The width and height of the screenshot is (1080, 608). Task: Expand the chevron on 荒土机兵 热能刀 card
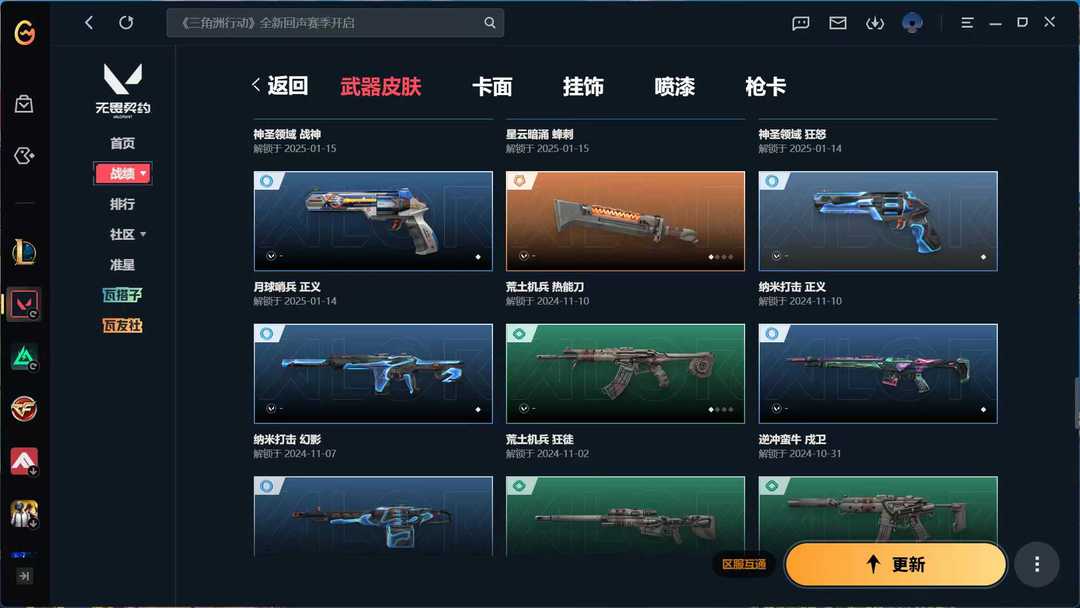[523, 255]
